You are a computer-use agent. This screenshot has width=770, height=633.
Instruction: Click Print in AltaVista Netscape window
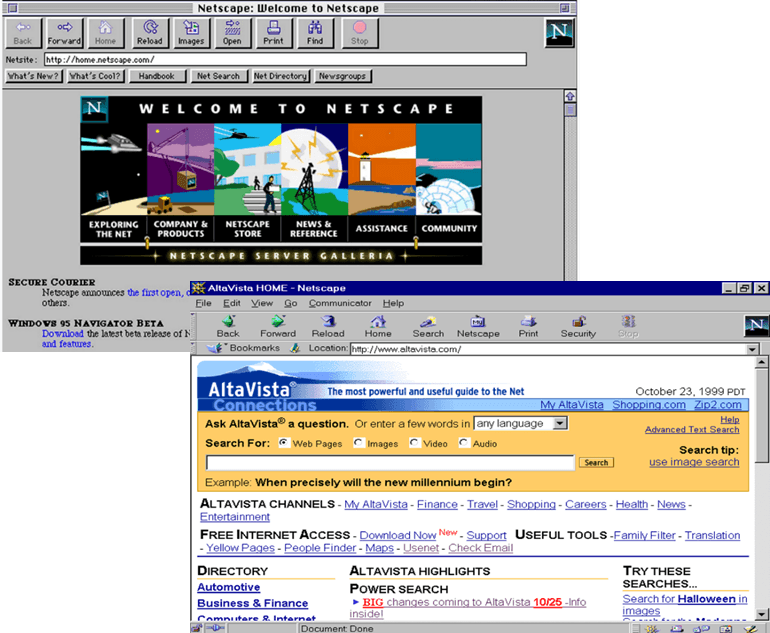(528, 327)
